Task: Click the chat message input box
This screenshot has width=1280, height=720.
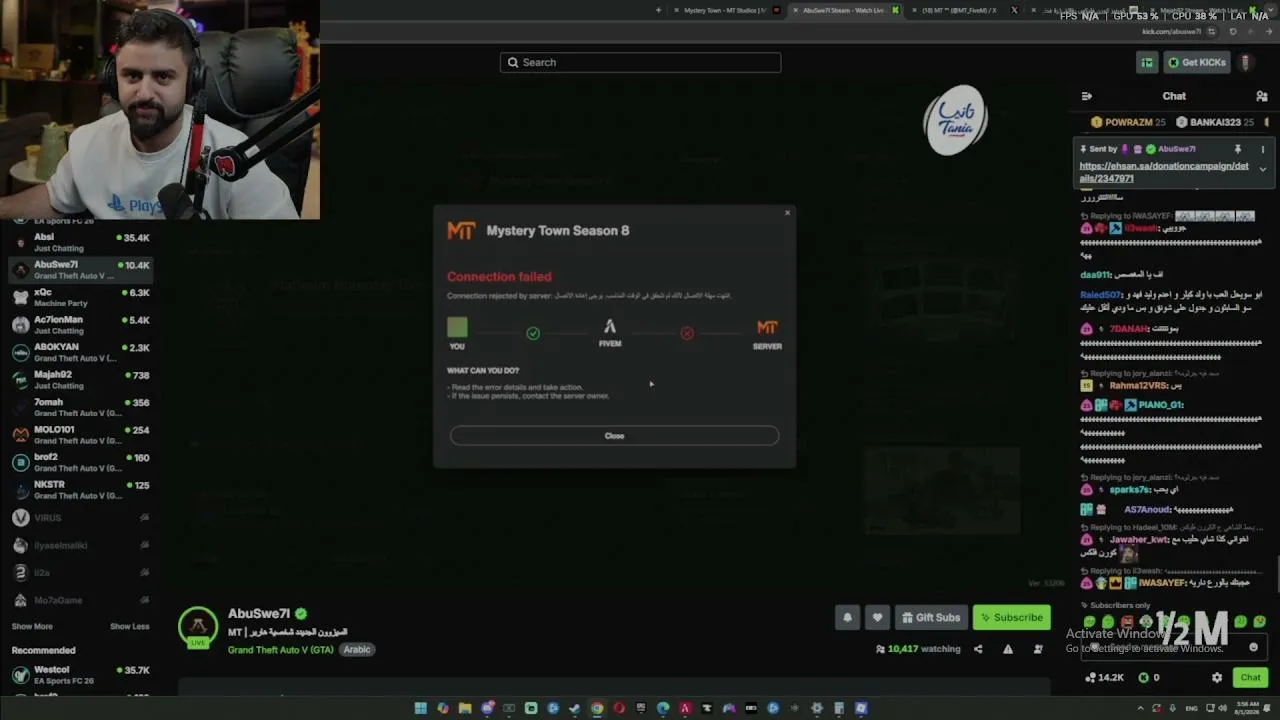Action: tap(1172, 647)
